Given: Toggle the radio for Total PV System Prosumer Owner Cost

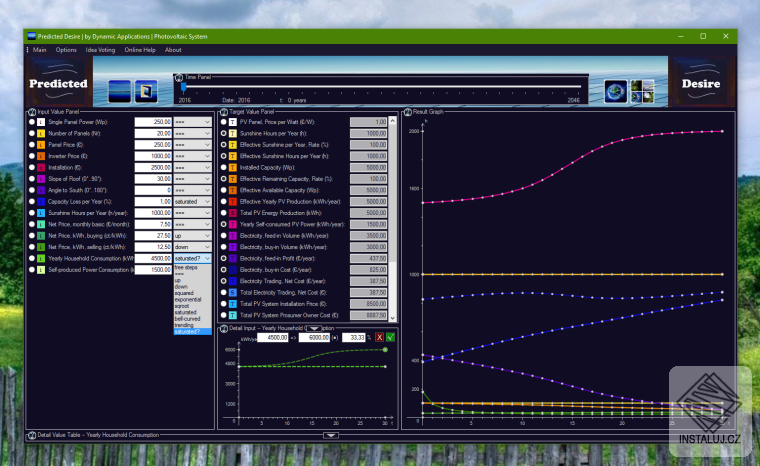Looking at the screenshot, I should point(223,315).
